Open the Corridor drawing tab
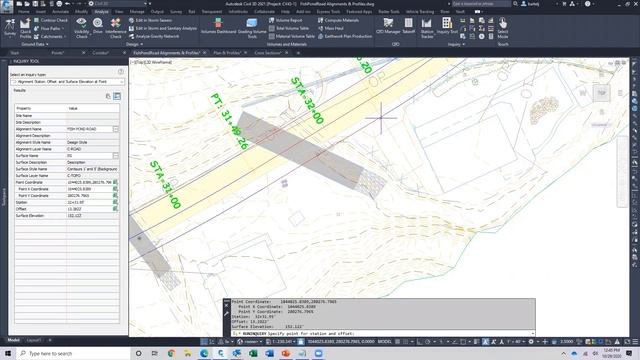This screenshot has height=360, width=640. click(100, 53)
